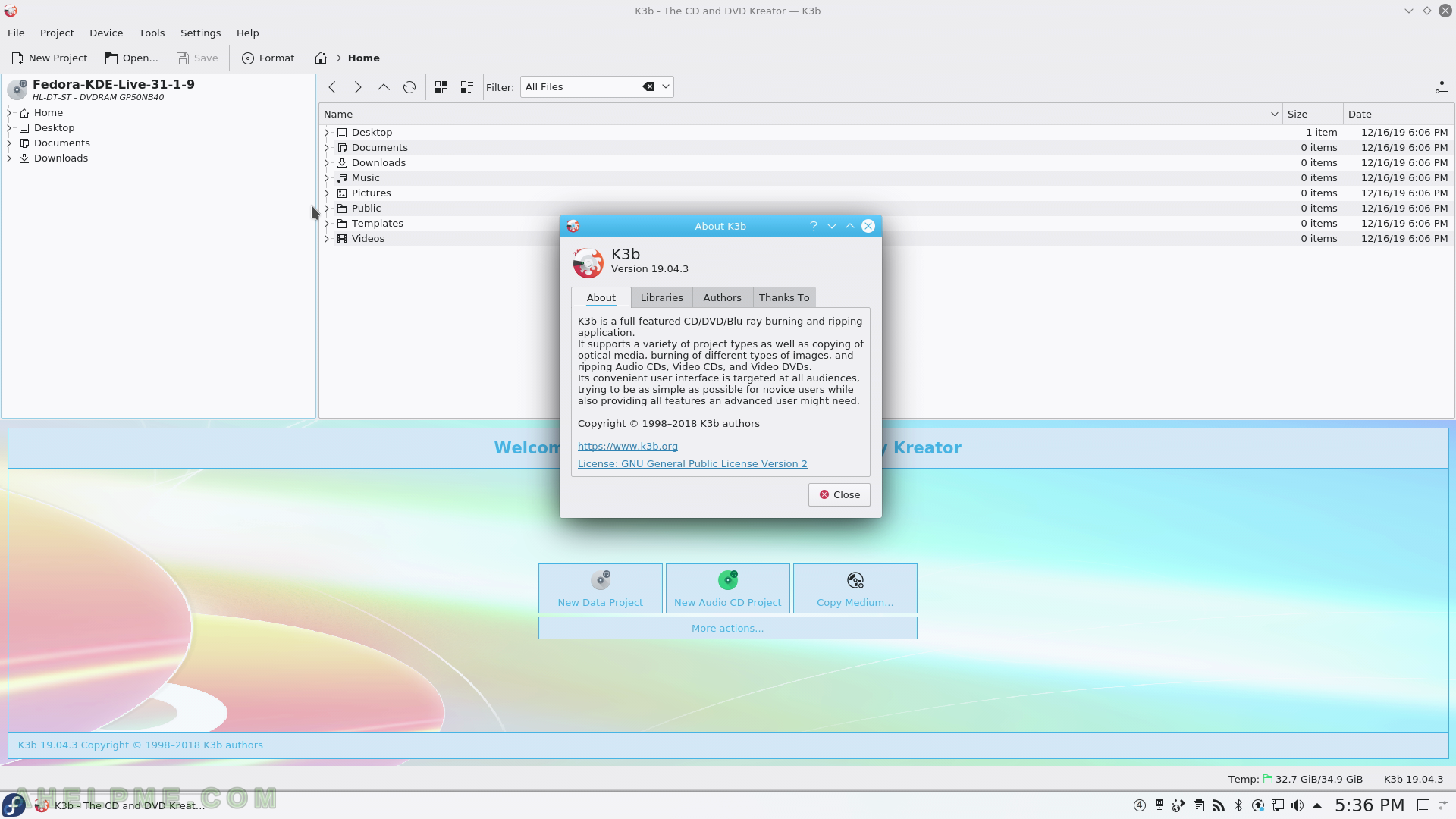Open the Filter dropdown arrow

point(666,86)
